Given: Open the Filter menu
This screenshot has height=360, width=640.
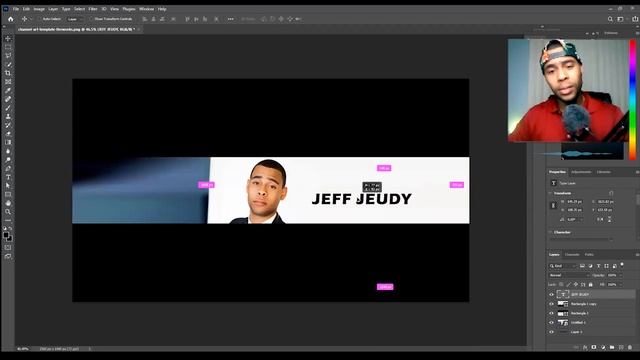Looking at the screenshot, I should pyautogui.click(x=93, y=9).
